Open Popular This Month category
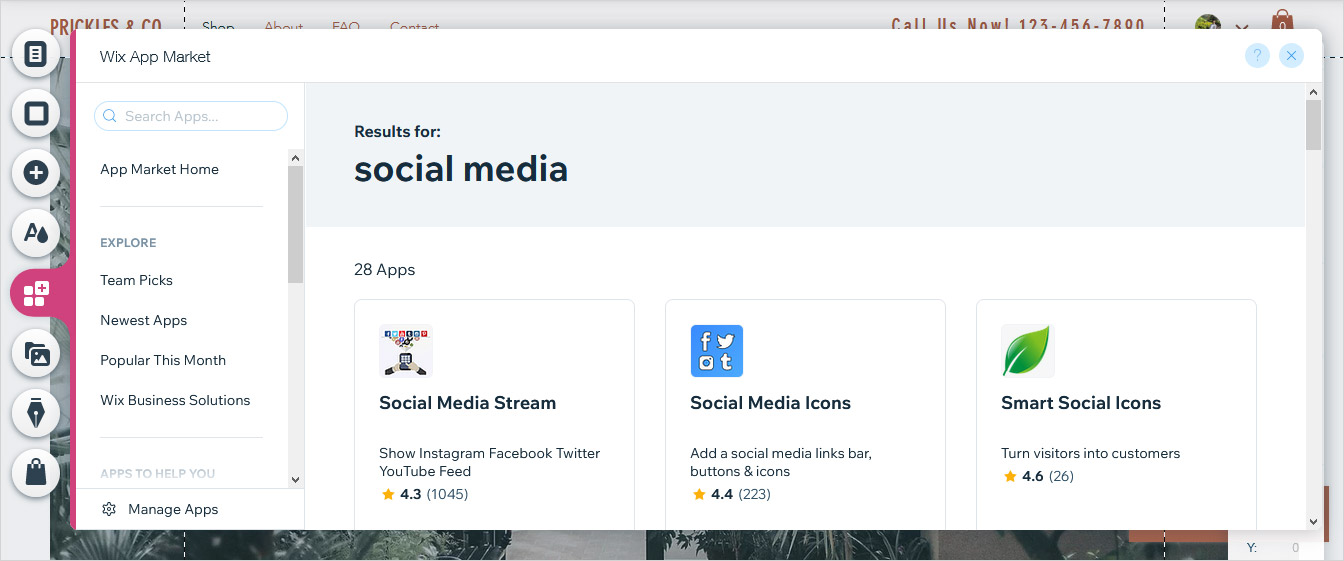The height and width of the screenshot is (561, 1344). click(163, 360)
